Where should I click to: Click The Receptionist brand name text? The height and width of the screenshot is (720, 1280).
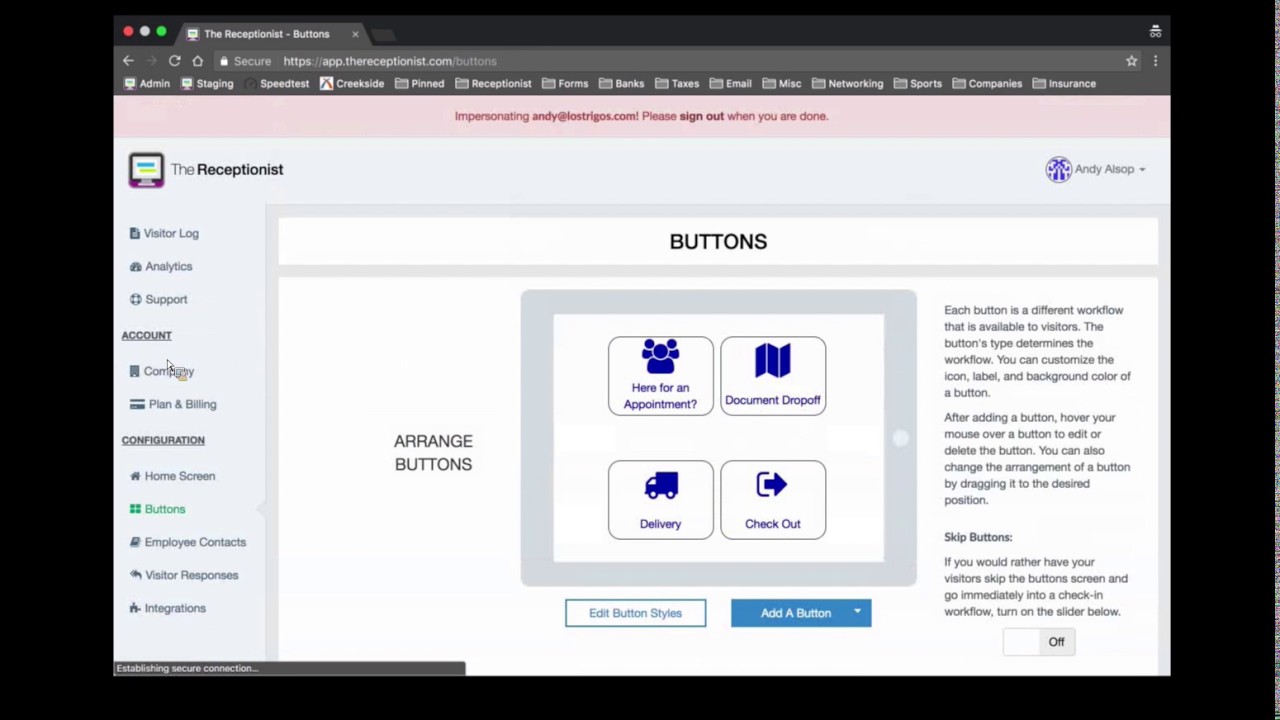coord(227,170)
